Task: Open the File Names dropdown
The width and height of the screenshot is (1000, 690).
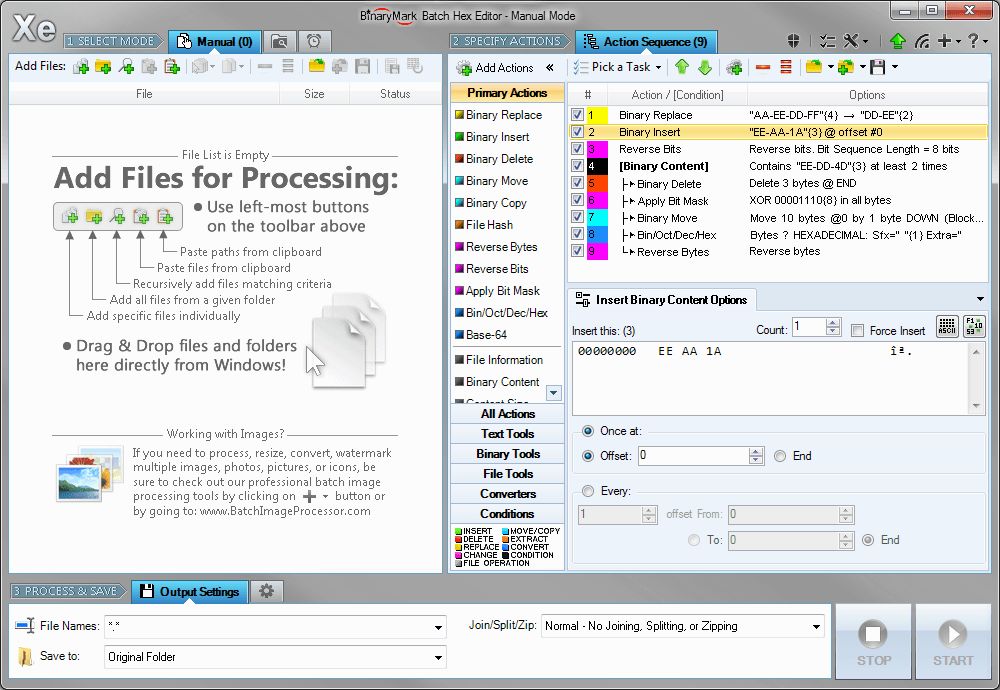Action: click(x=438, y=627)
